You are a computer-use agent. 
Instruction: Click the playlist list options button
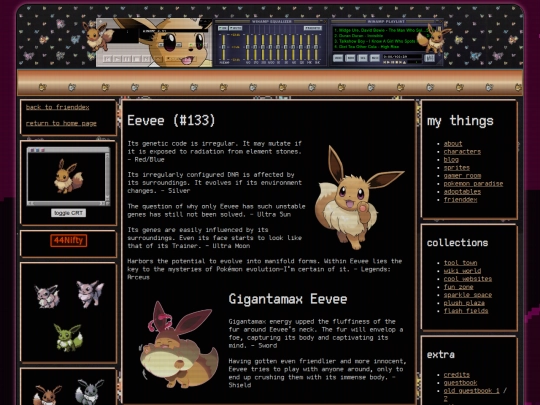point(429,58)
